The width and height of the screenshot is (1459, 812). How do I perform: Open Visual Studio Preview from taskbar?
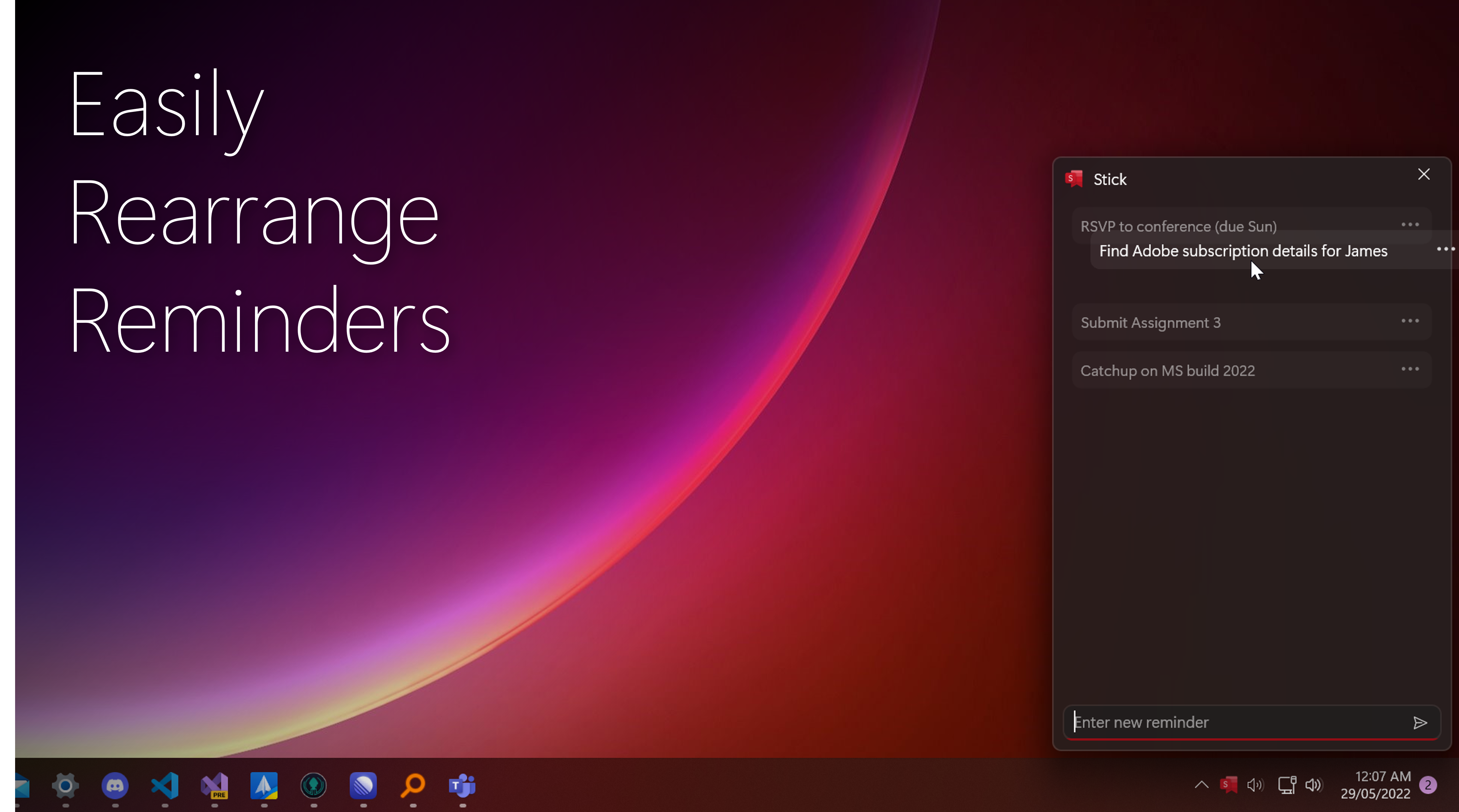(x=214, y=785)
